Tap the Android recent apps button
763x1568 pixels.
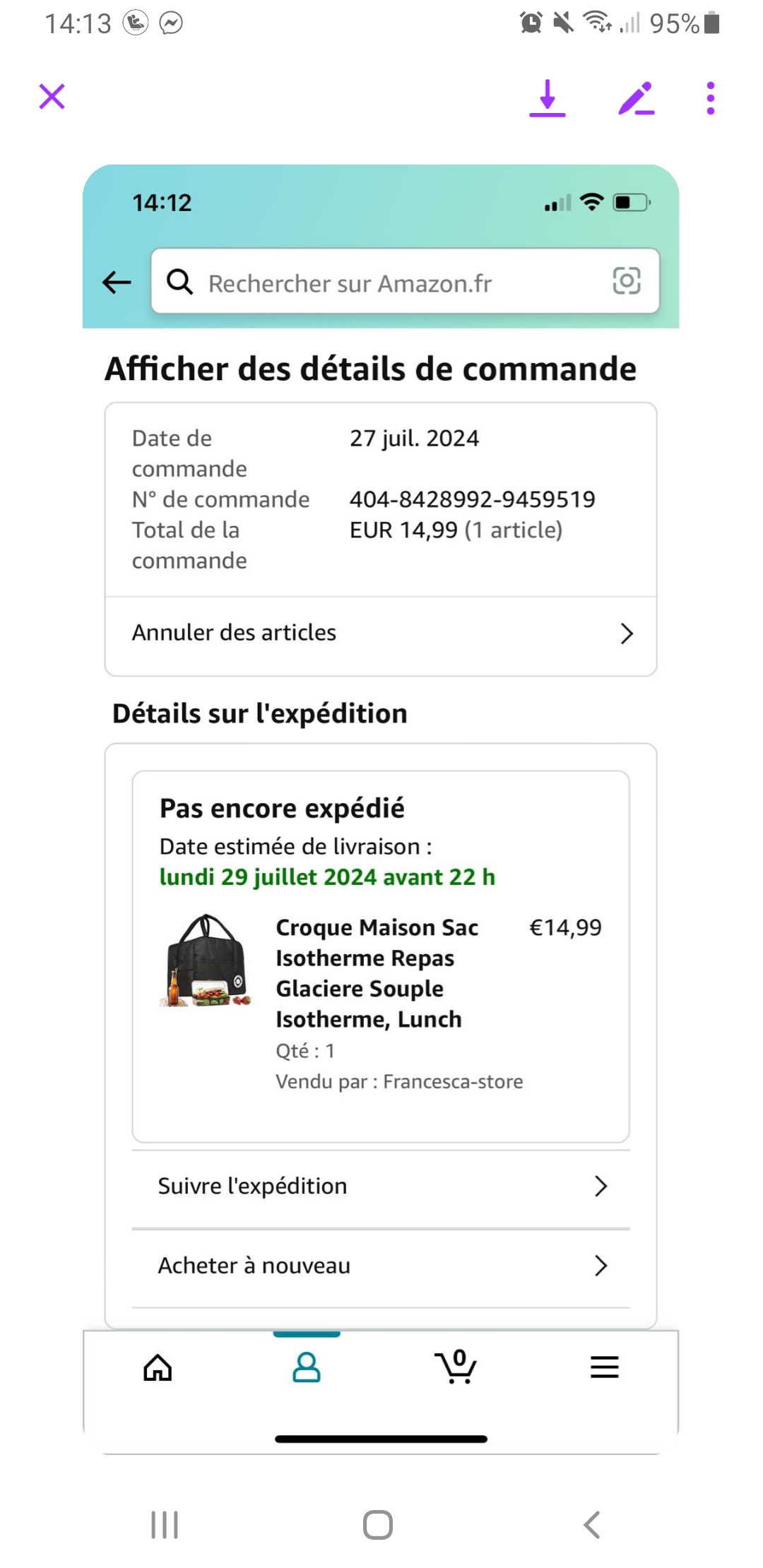coord(165,1525)
